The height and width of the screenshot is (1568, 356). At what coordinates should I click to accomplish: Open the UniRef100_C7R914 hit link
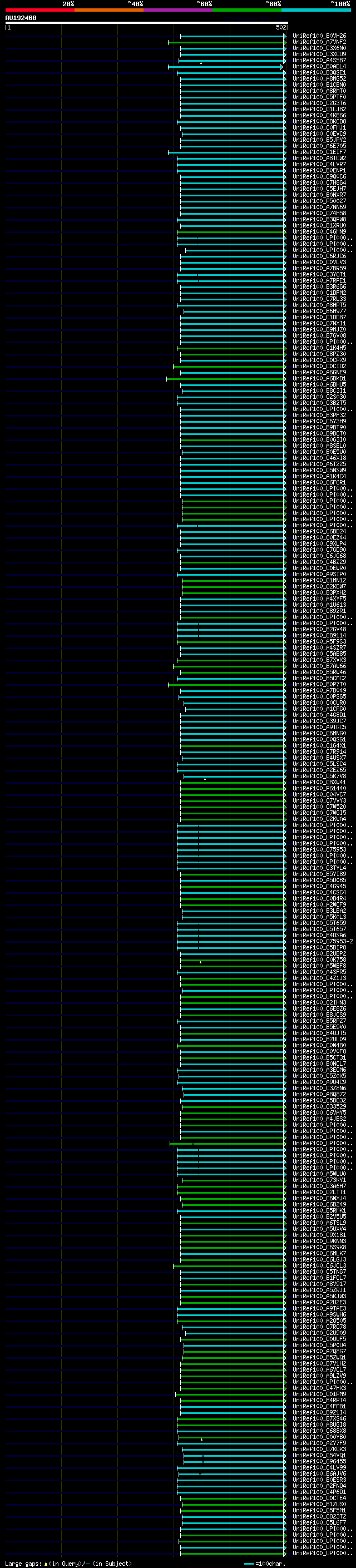(319, 752)
